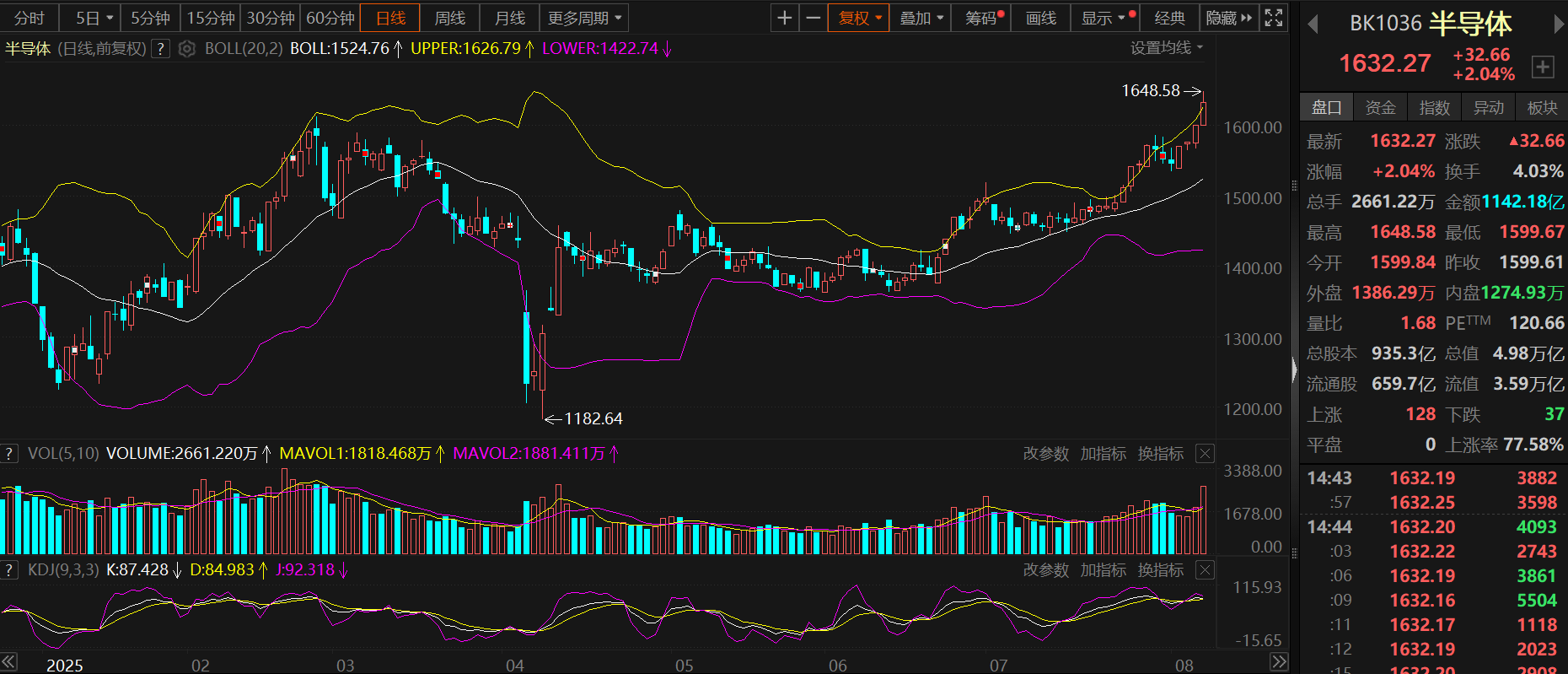The image size is (1568, 674).
Task: Open BOLL indicator settings gear
Action: pyautogui.click(x=187, y=49)
